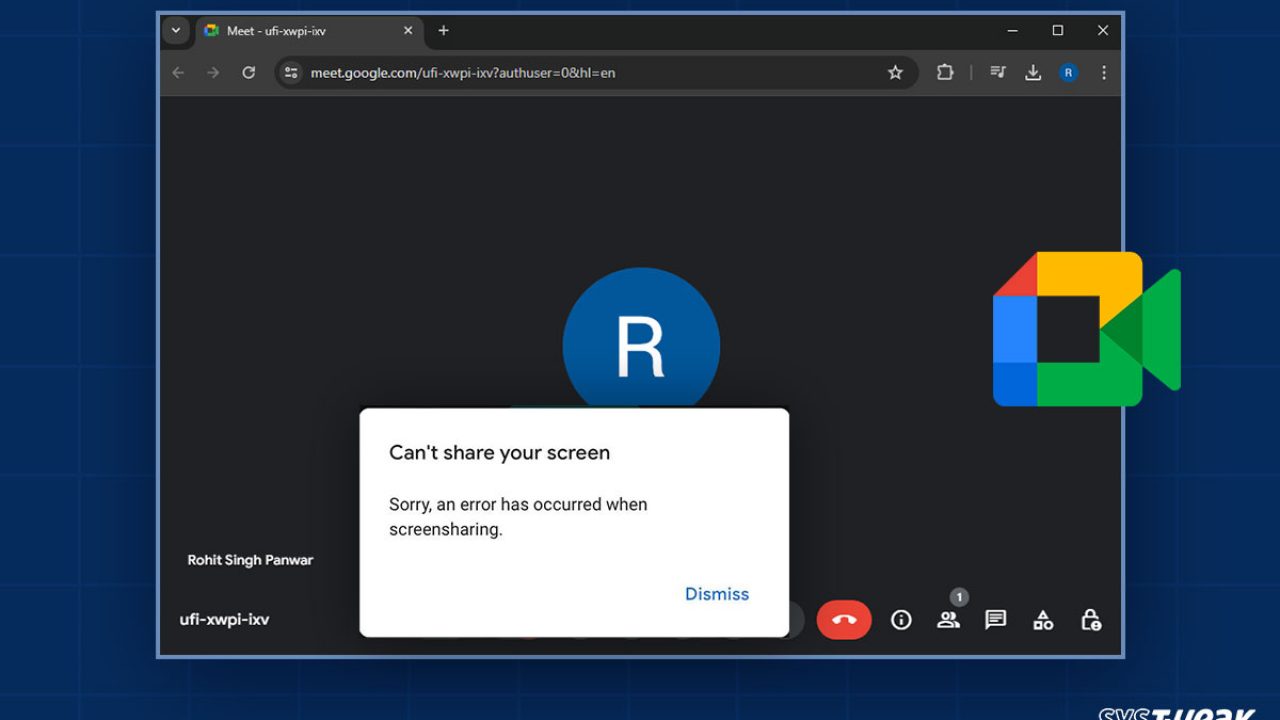The image size is (1280, 720).
Task: Open the meeting details info icon
Action: 901,620
